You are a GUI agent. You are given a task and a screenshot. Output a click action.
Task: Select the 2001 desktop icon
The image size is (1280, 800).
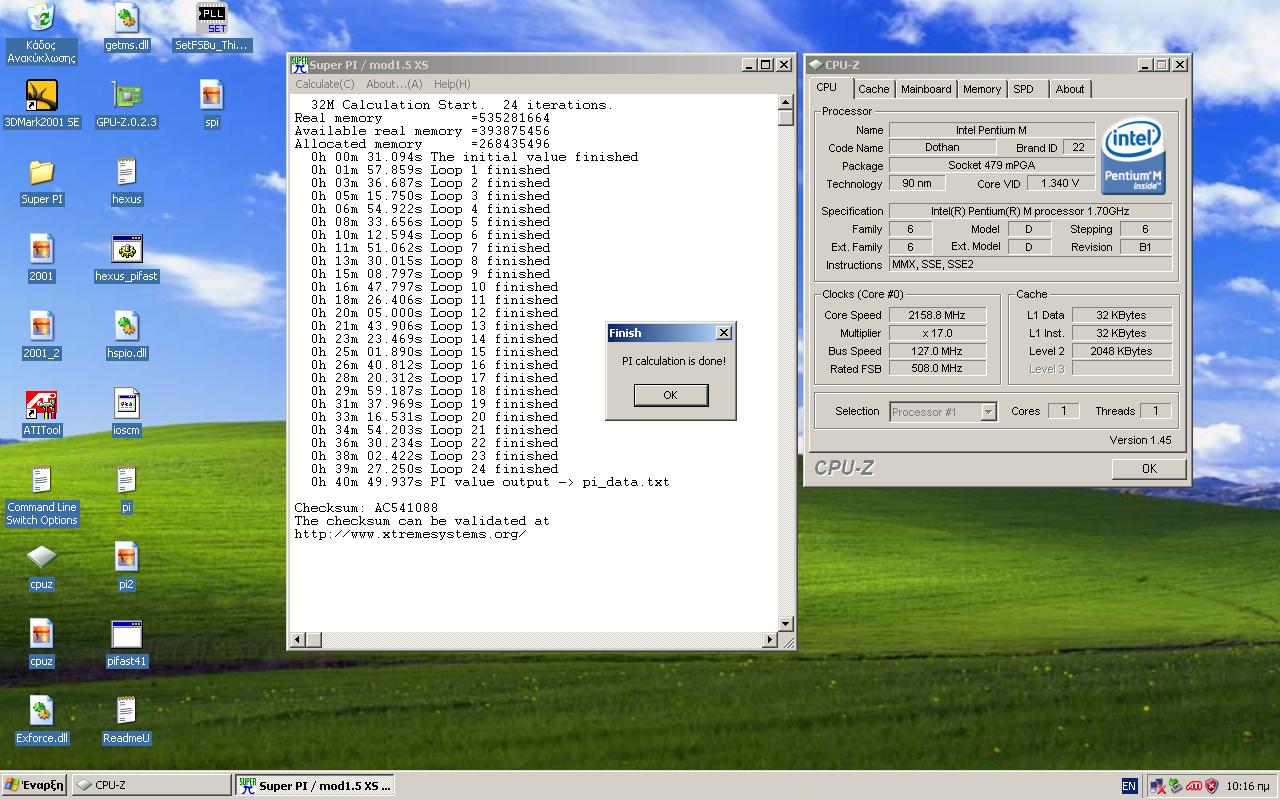(41, 258)
